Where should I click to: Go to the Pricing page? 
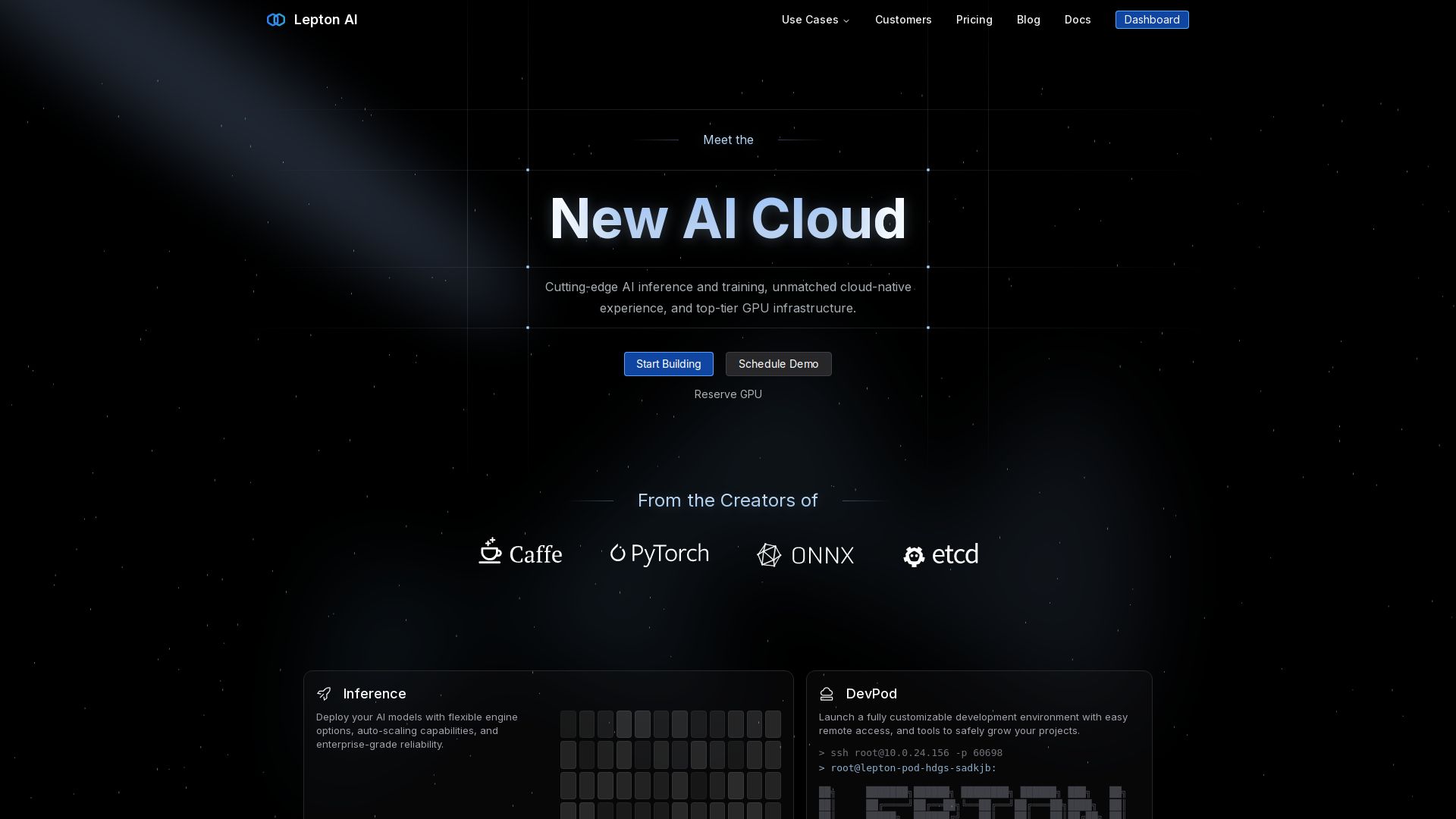coord(974,20)
